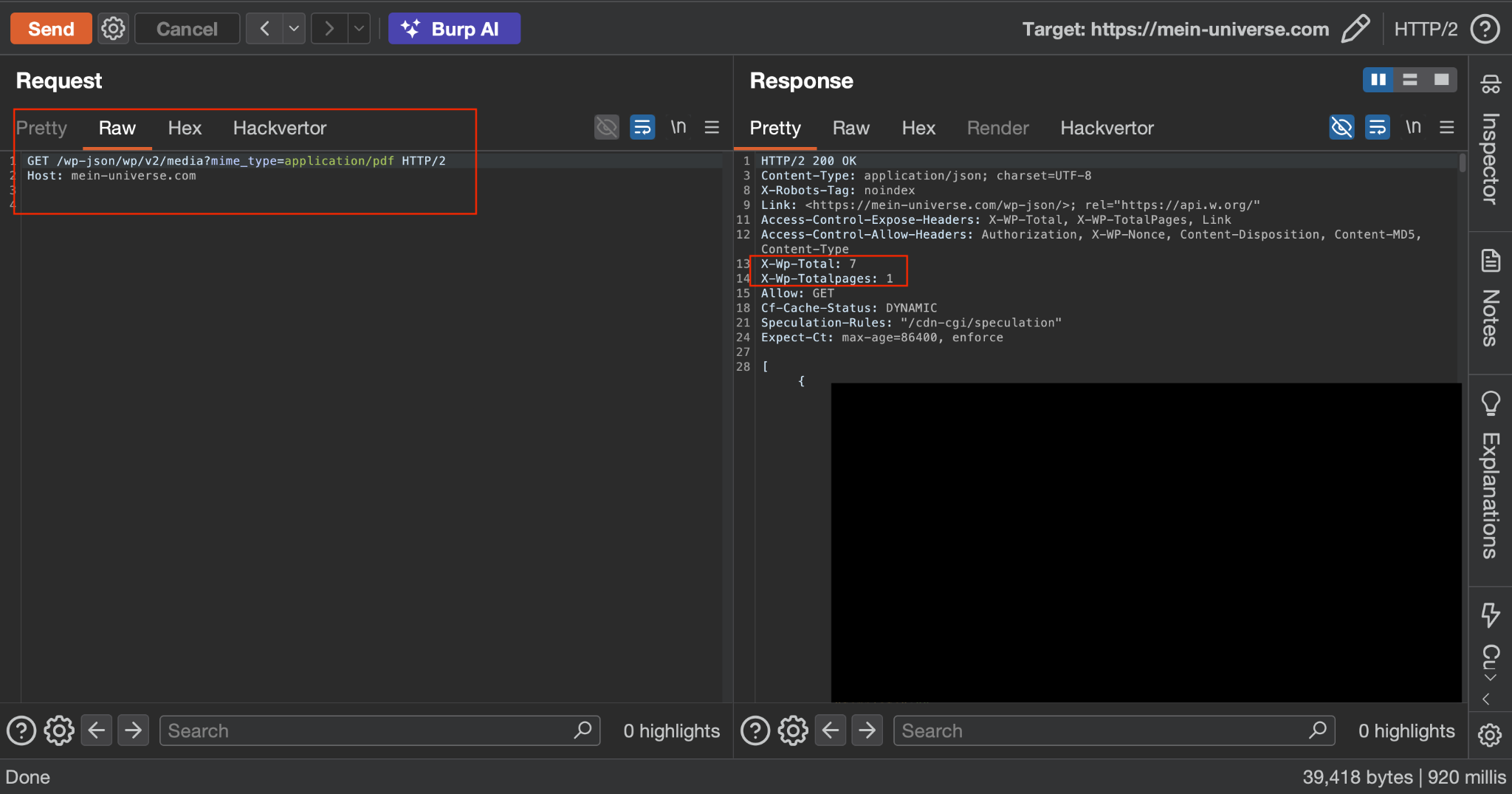Image resolution: width=1512 pixels, height=794 pixels.
Task: Switch Response view to Raw tab
Action: pyautogui.click(x=851, y=128)
